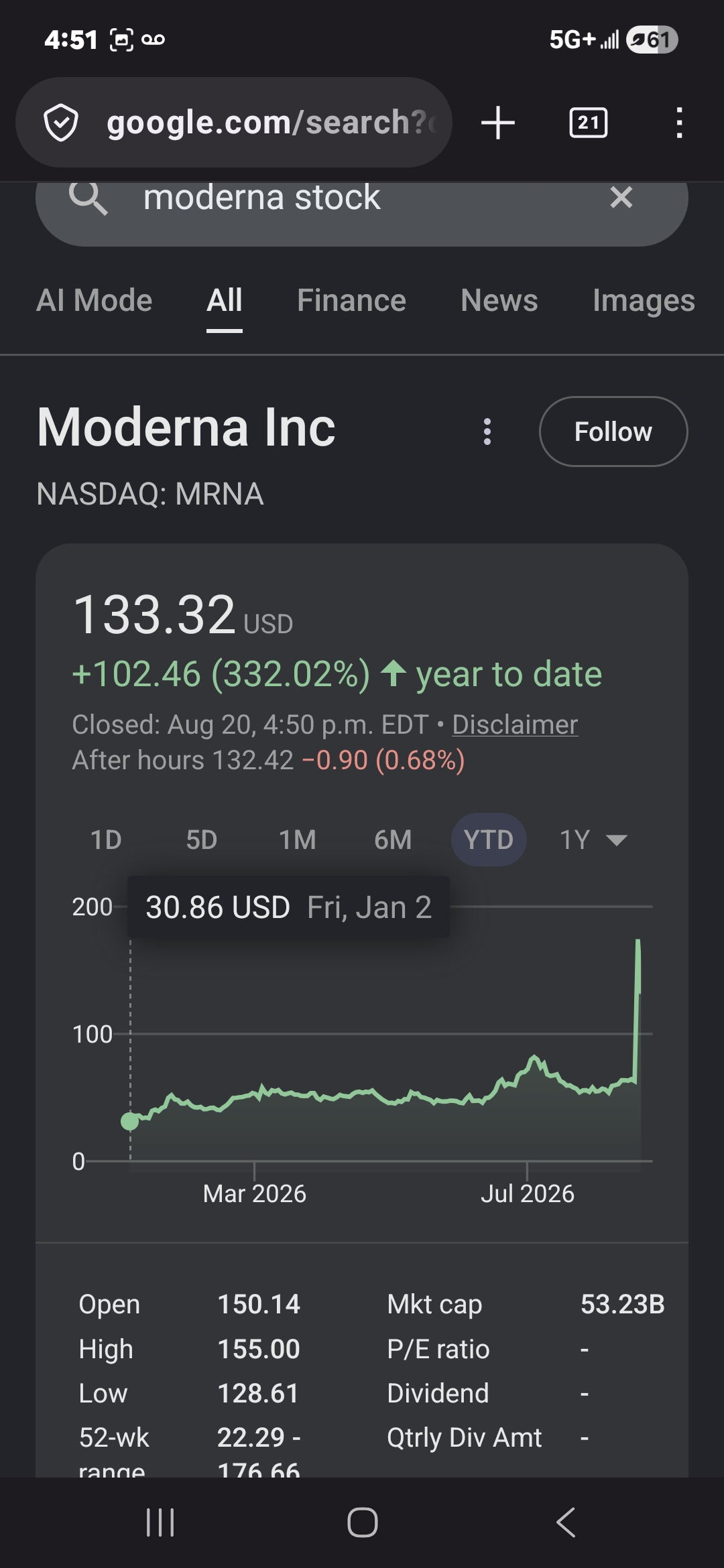Open the Disclaimer link

tap(515, 724)
